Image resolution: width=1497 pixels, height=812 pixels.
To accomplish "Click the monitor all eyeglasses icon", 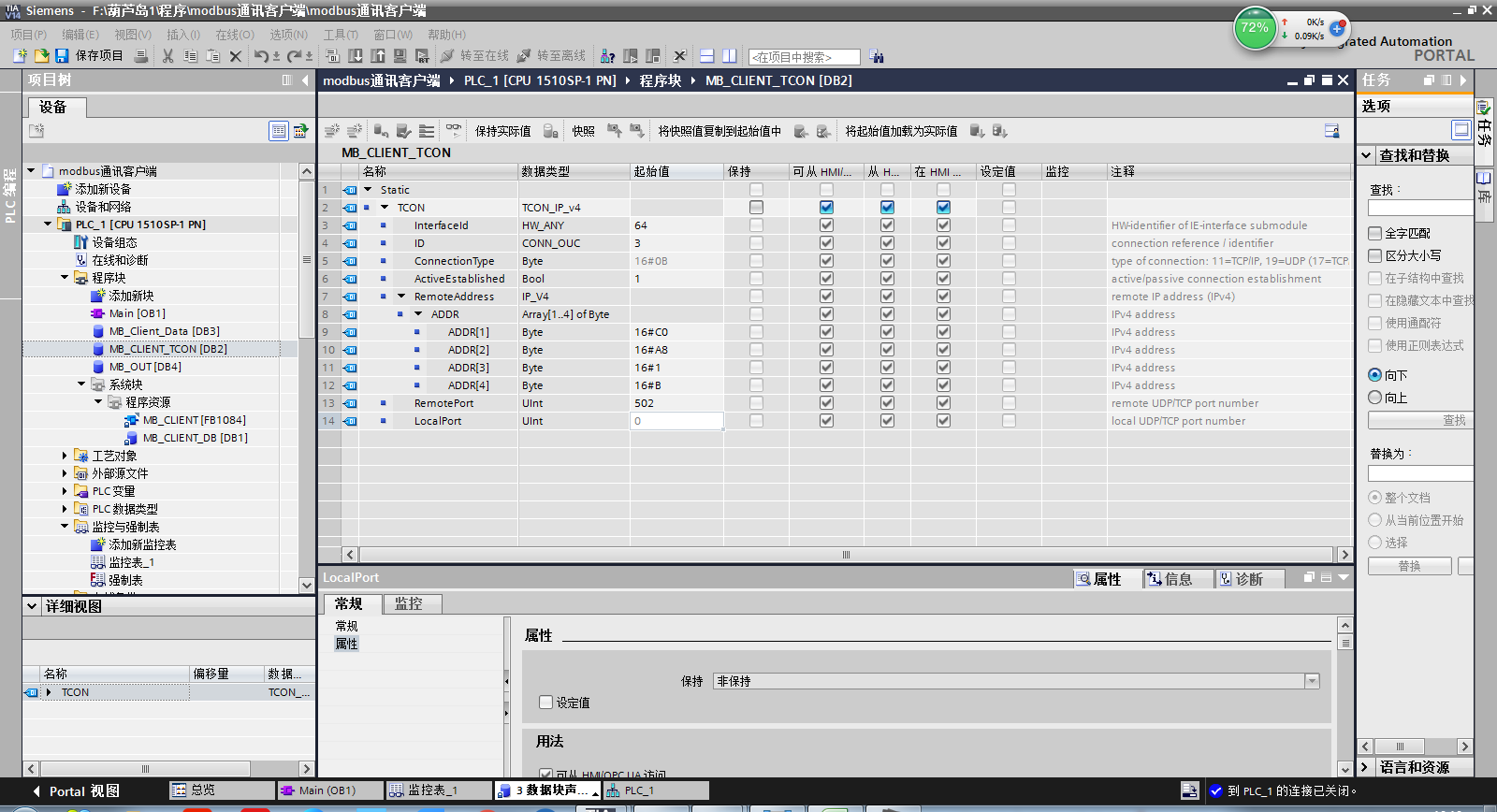I will pos(454,130).
